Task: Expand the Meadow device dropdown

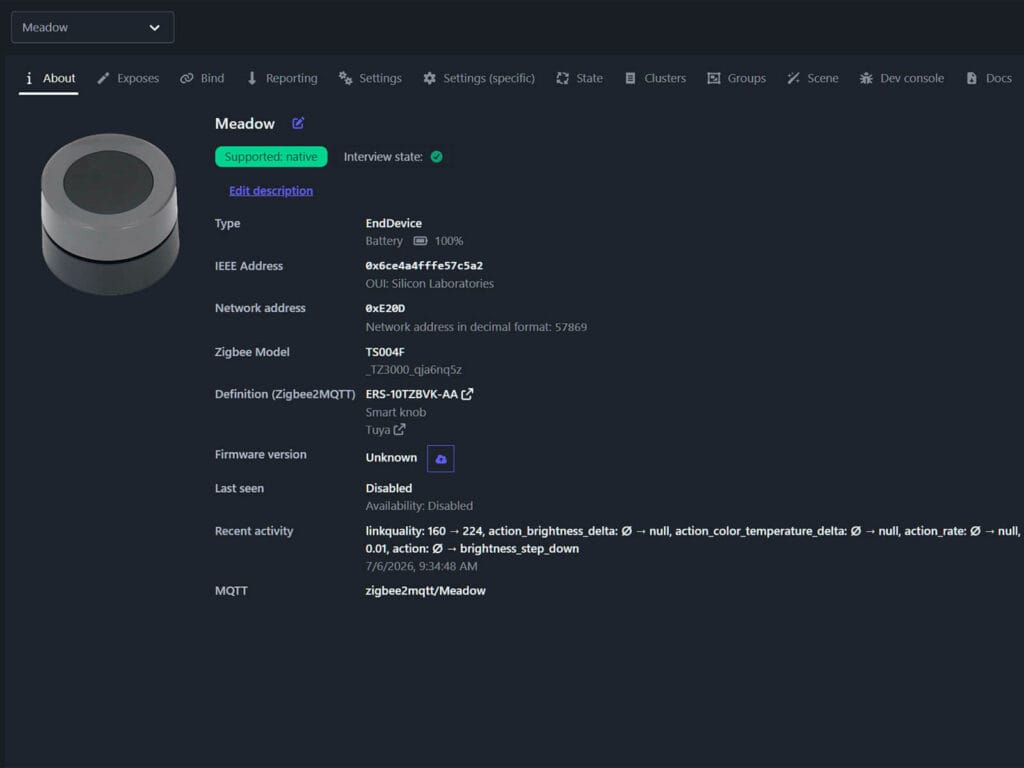Action: (x=93, y=27)
